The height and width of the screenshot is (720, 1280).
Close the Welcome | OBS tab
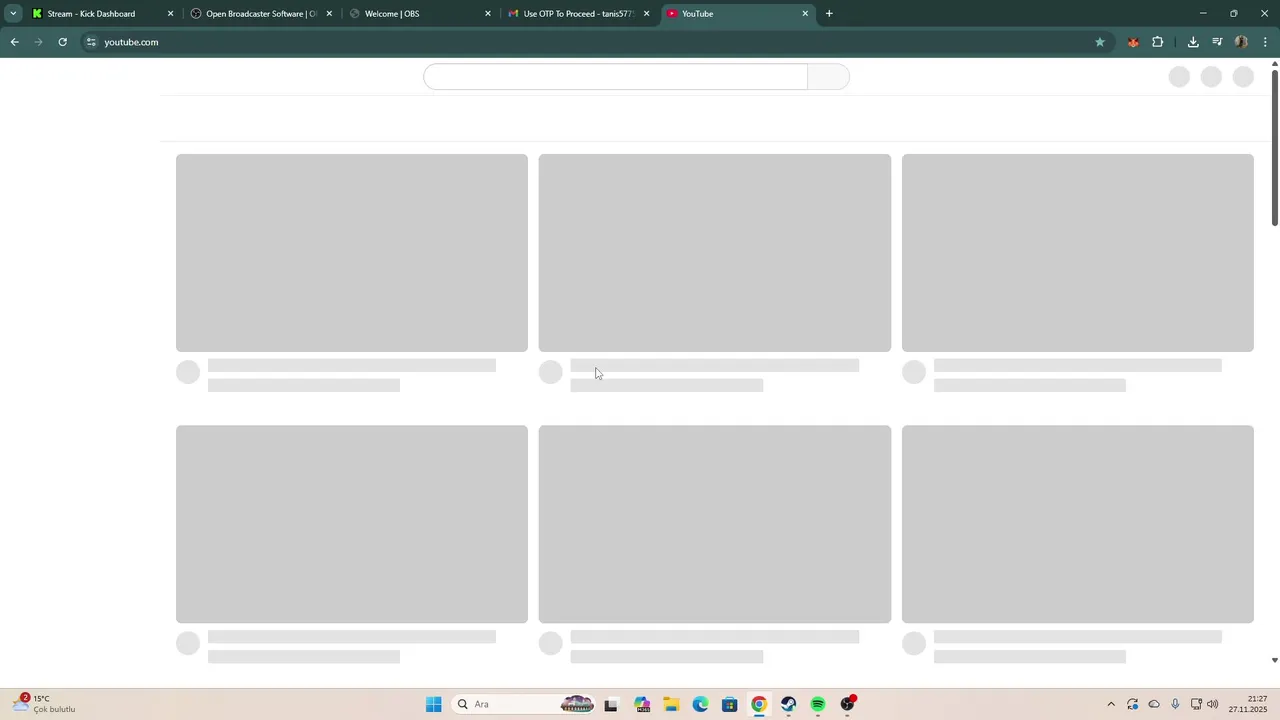tap(488, 14)
